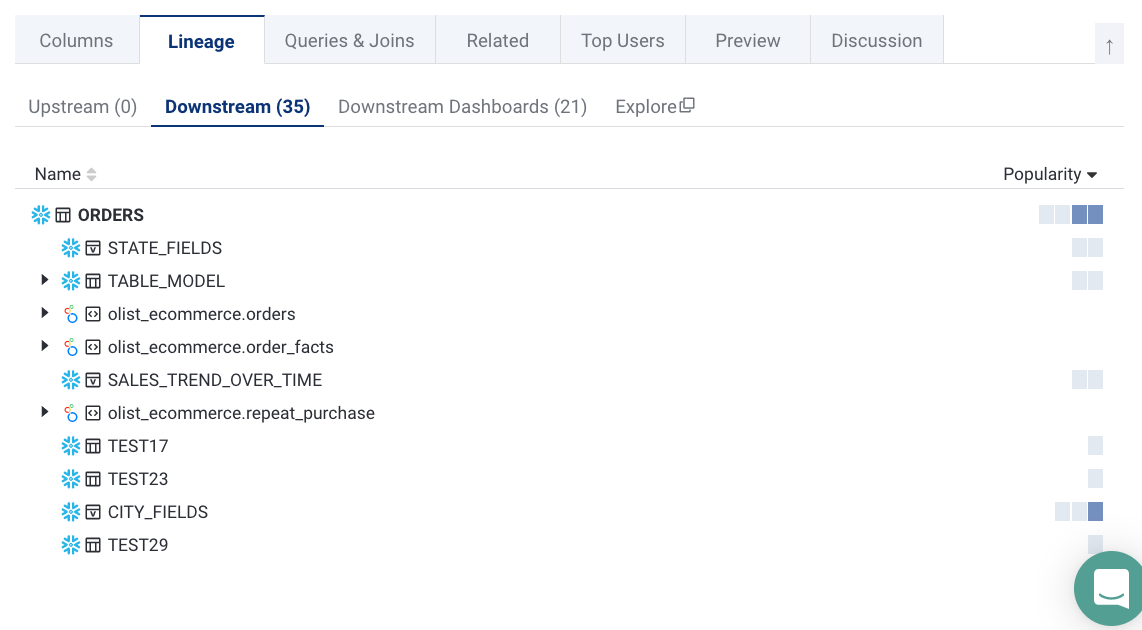Open SALES_TREND_OVER_TIME view link
The image size is (1142, 630).
(x=215, y=380)
